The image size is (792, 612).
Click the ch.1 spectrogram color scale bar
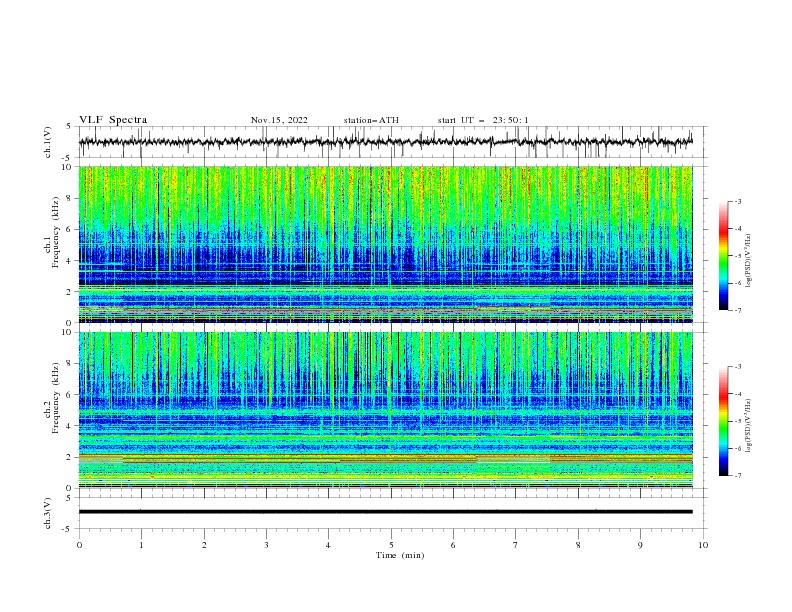coord(723,256)
